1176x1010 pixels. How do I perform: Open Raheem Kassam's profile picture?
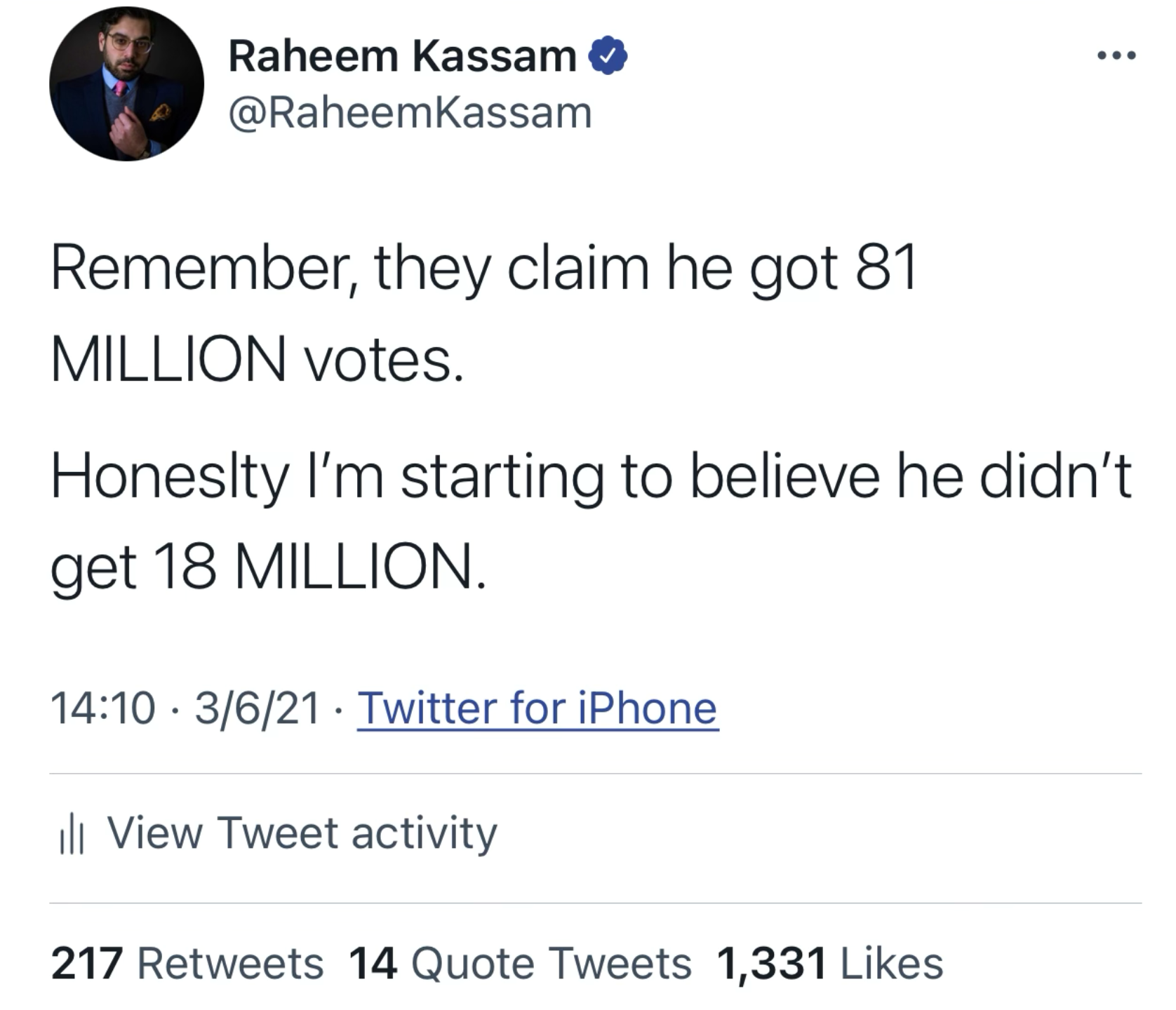coord(126,84)
